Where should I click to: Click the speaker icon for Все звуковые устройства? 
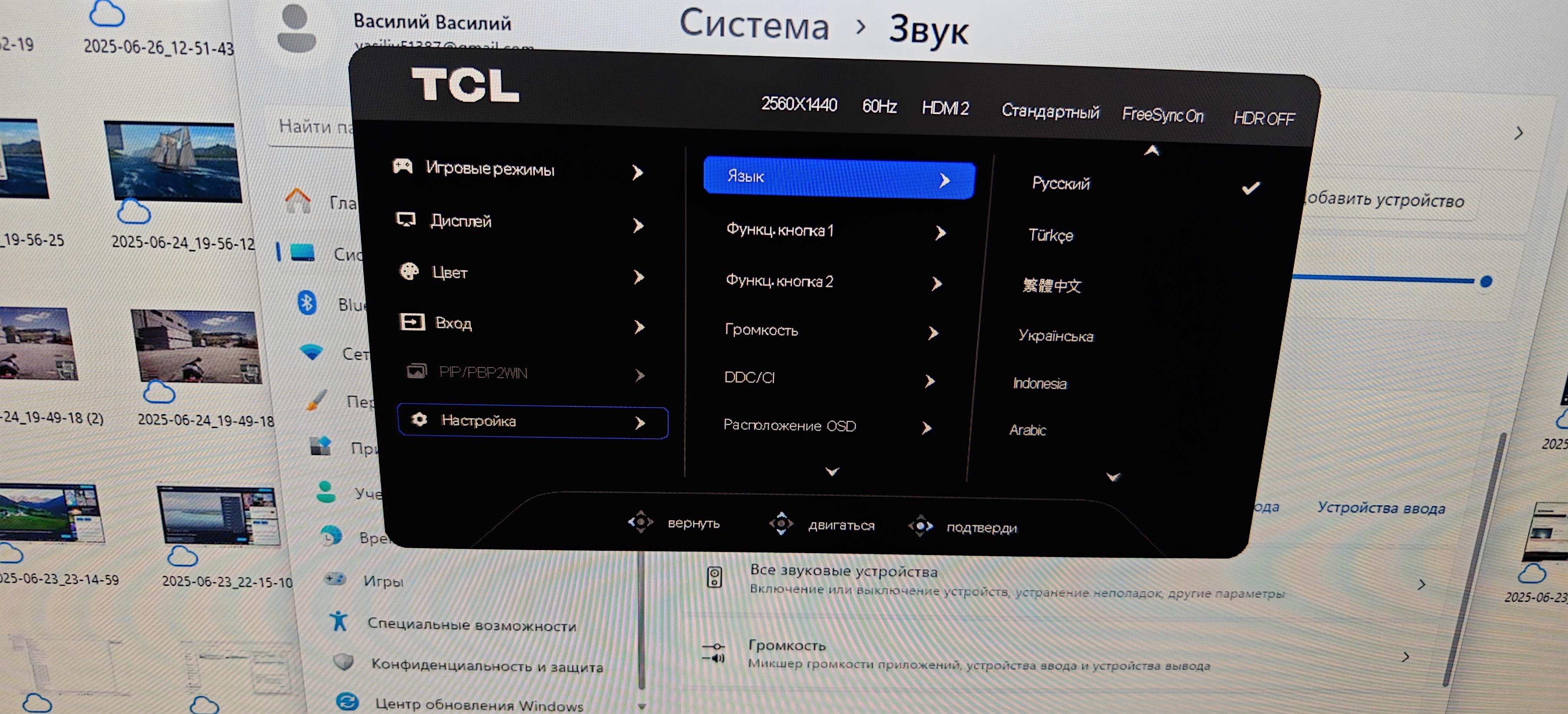point(714,577)
